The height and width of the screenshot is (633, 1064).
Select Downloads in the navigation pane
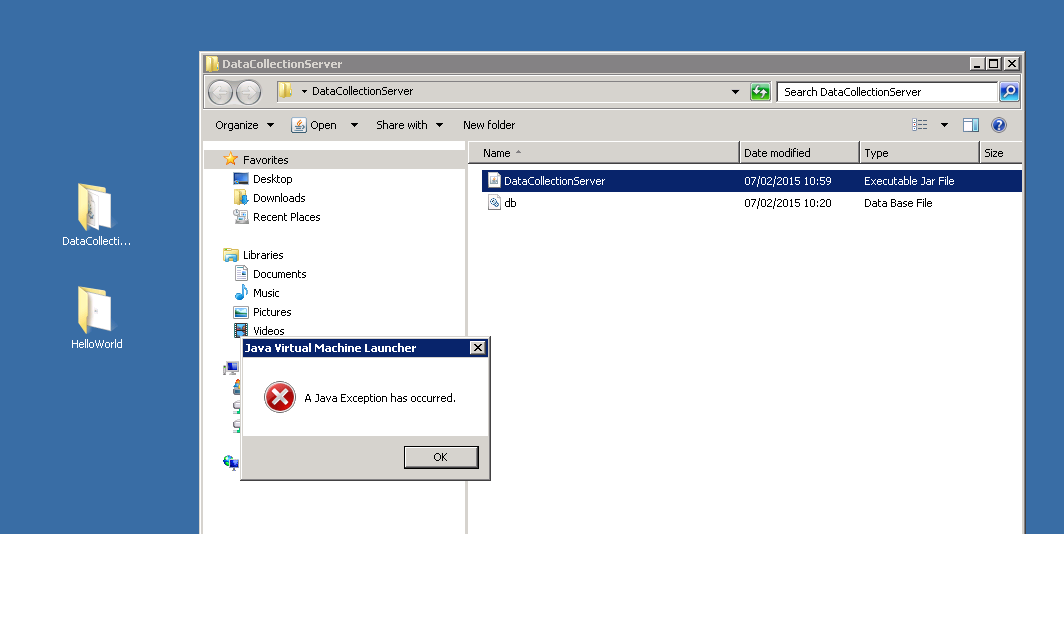[x=279, y=198]
